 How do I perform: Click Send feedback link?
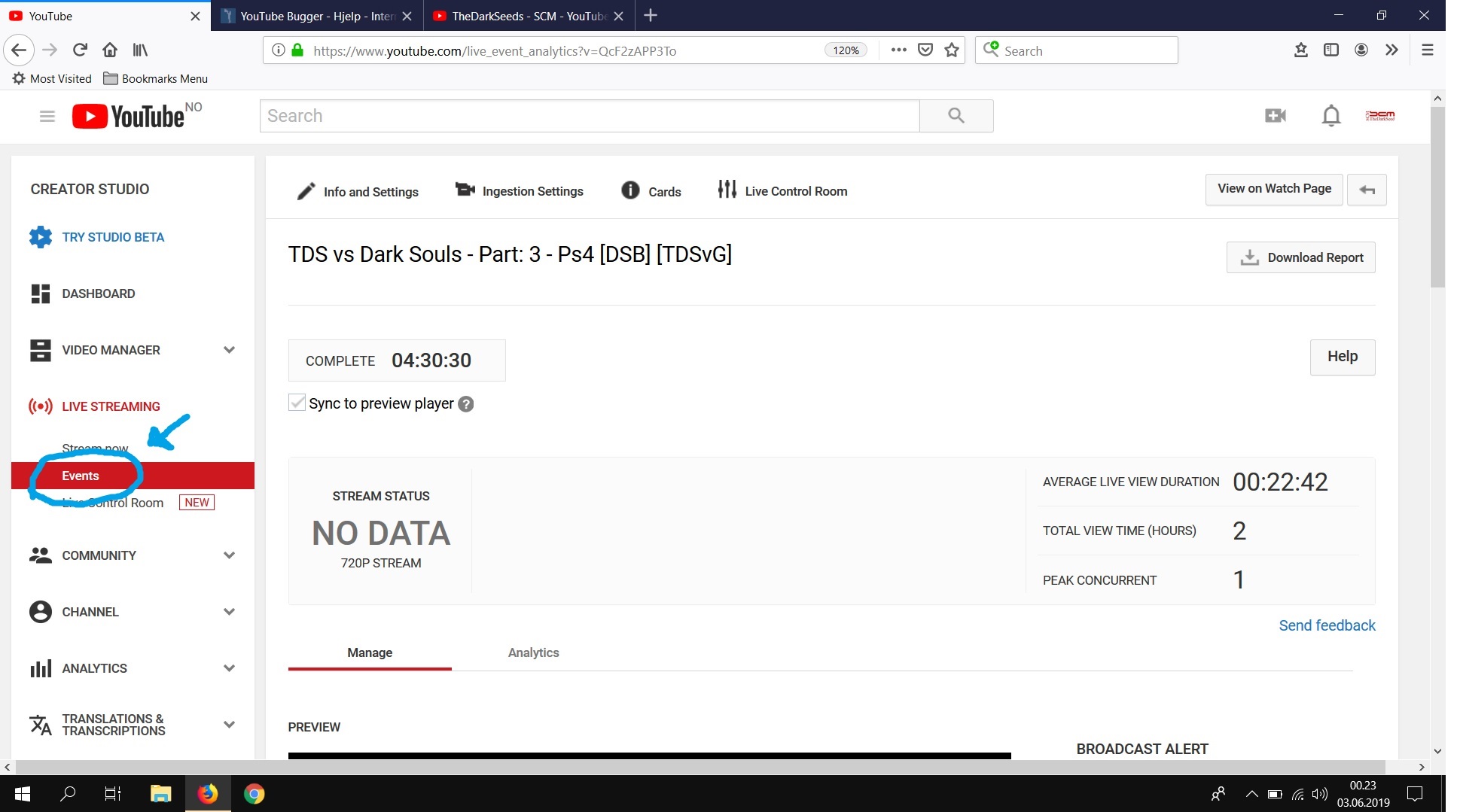1327,625
